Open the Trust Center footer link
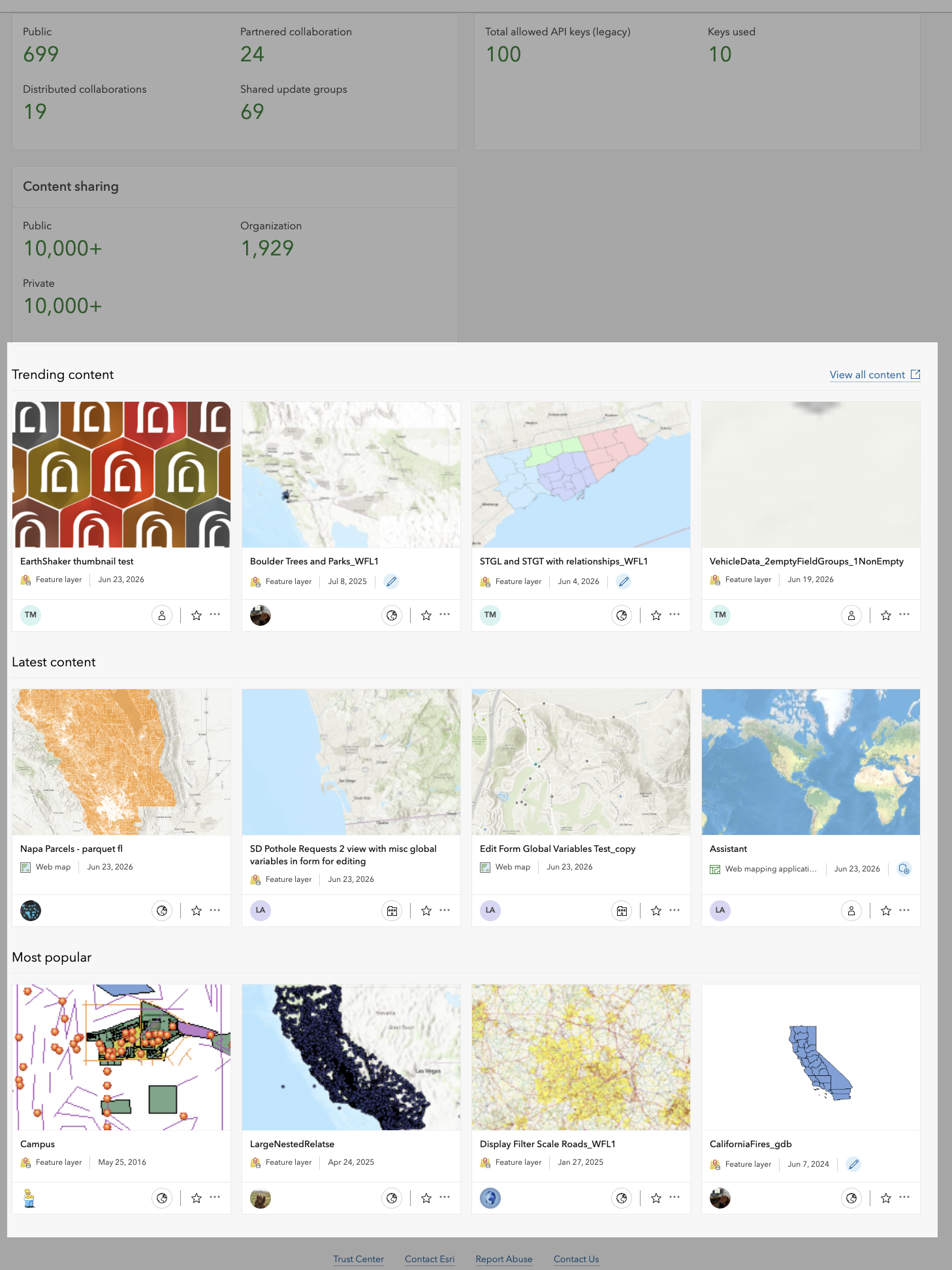Screen dimensions: 952x1270 358,1259
